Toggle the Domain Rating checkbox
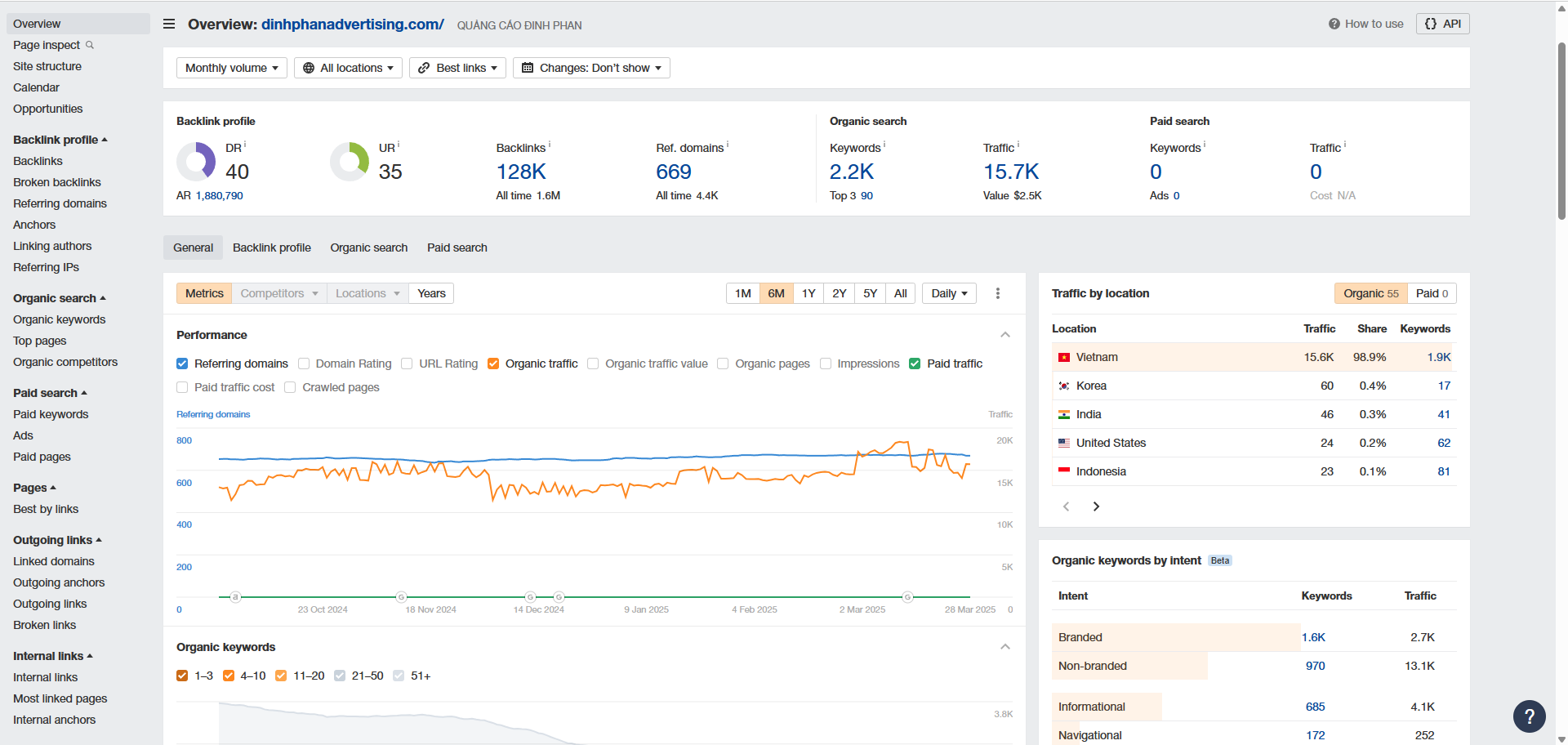Screen dimensions: 1568x745 (x=304, y=364)
